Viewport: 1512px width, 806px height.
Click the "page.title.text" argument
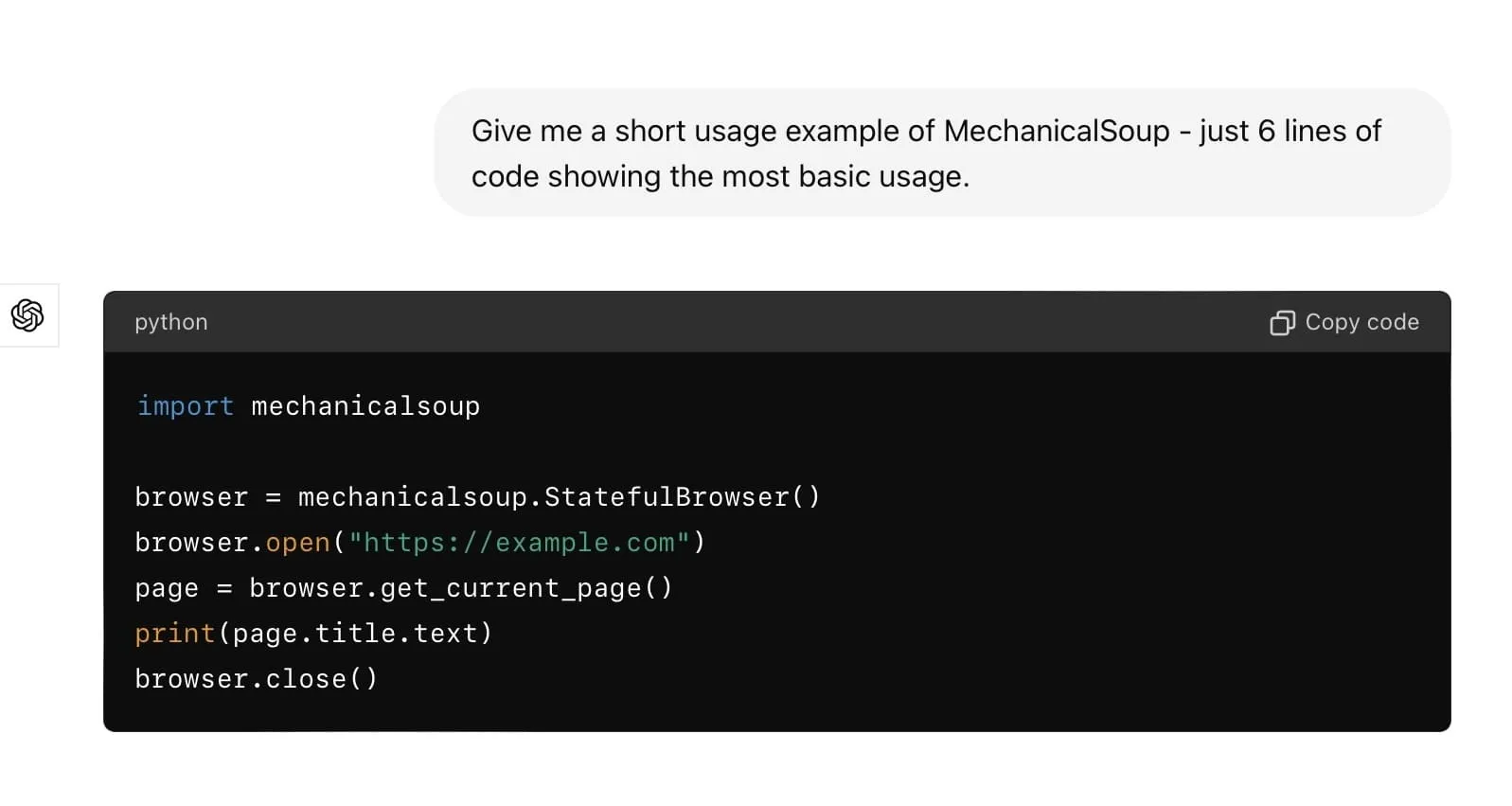pyautogui.click(x=355, y=634)
